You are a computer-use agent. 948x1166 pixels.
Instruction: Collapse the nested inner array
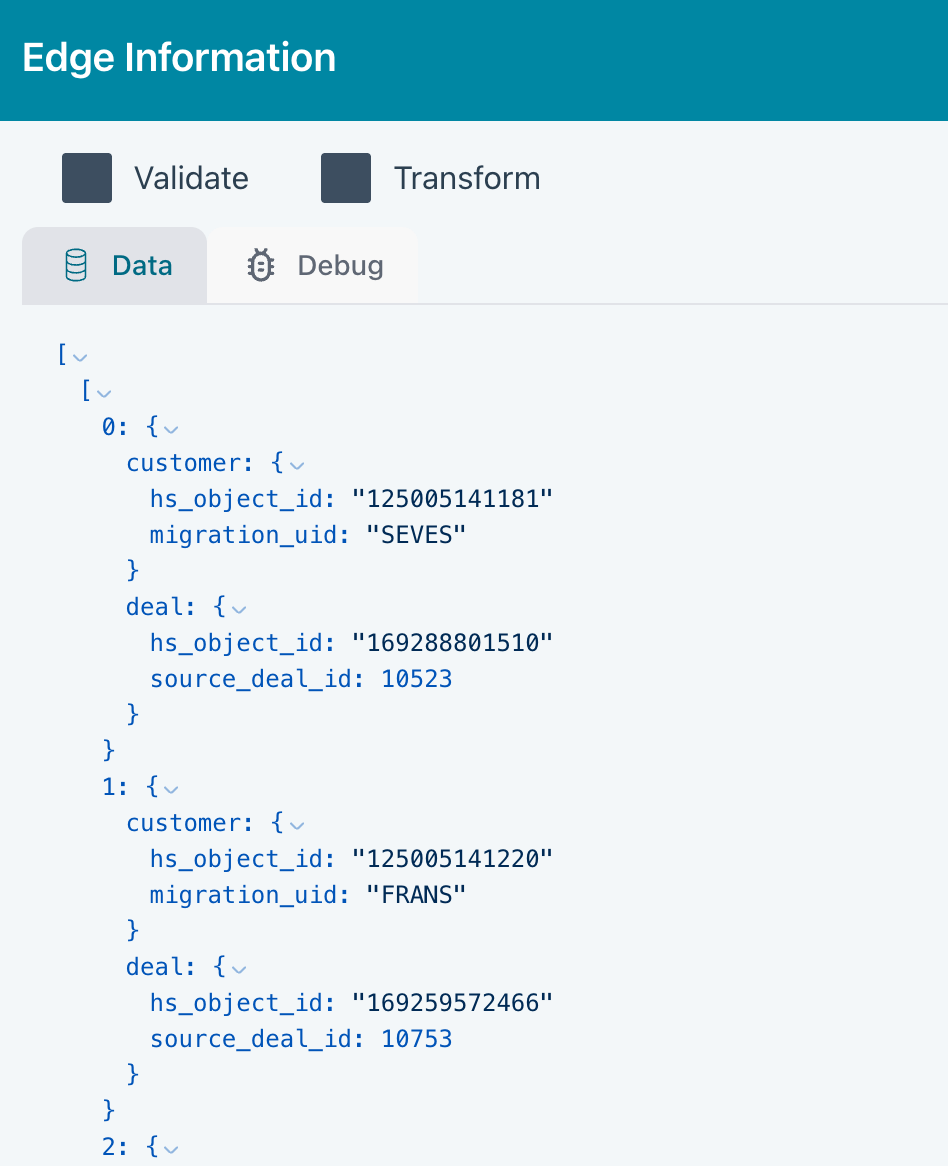coord(103,392)
